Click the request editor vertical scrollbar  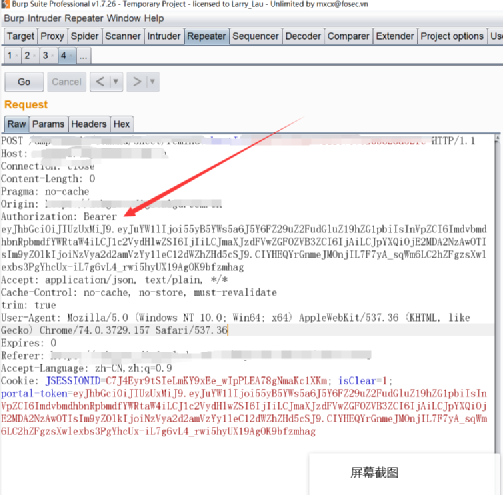[497, 293]
